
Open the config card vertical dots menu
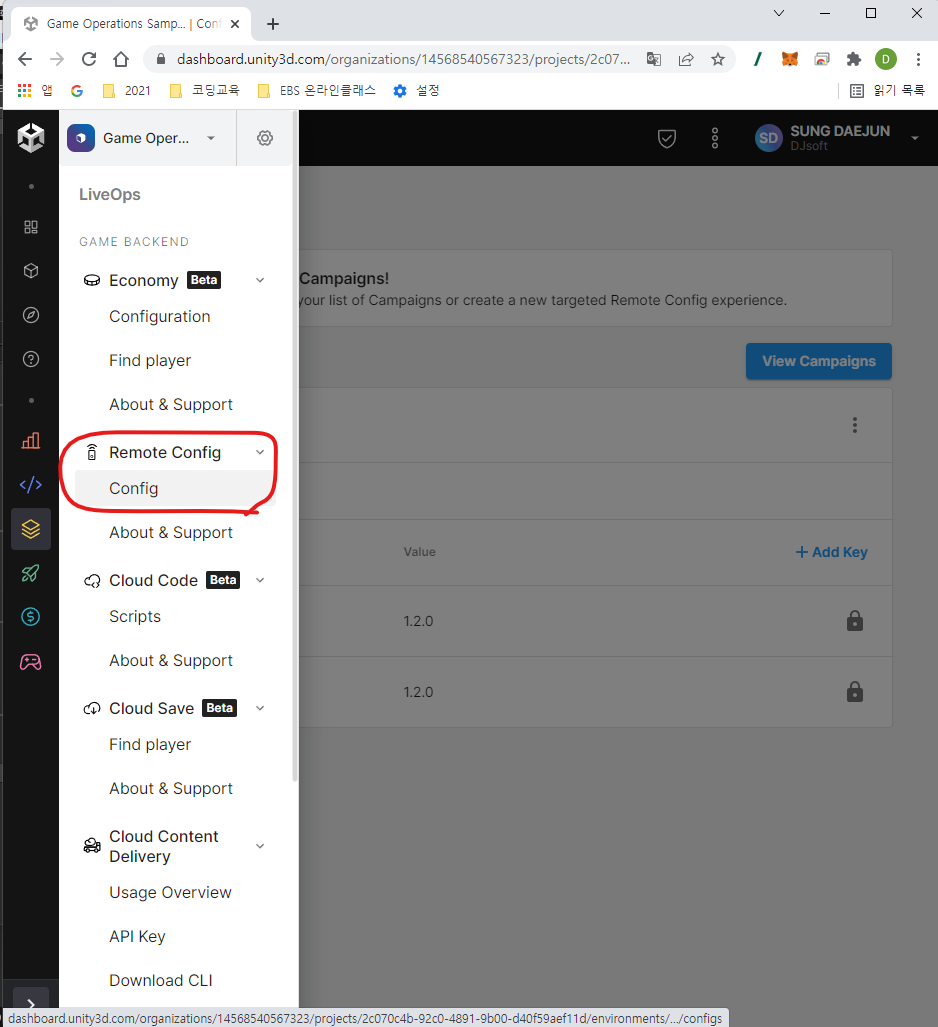855,425
